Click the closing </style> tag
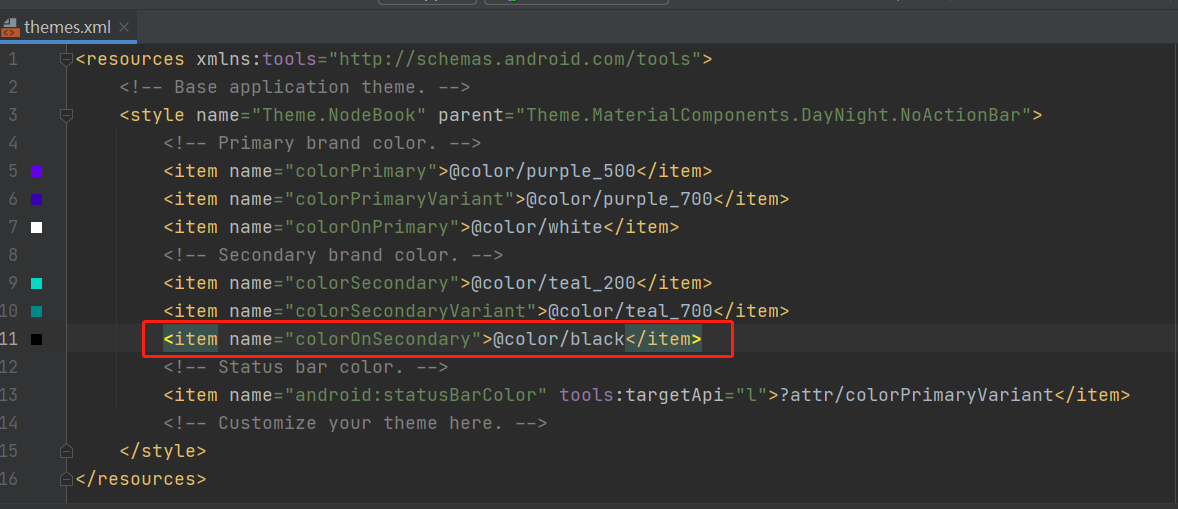1178x509 pixels. click(x=163, y=451)
